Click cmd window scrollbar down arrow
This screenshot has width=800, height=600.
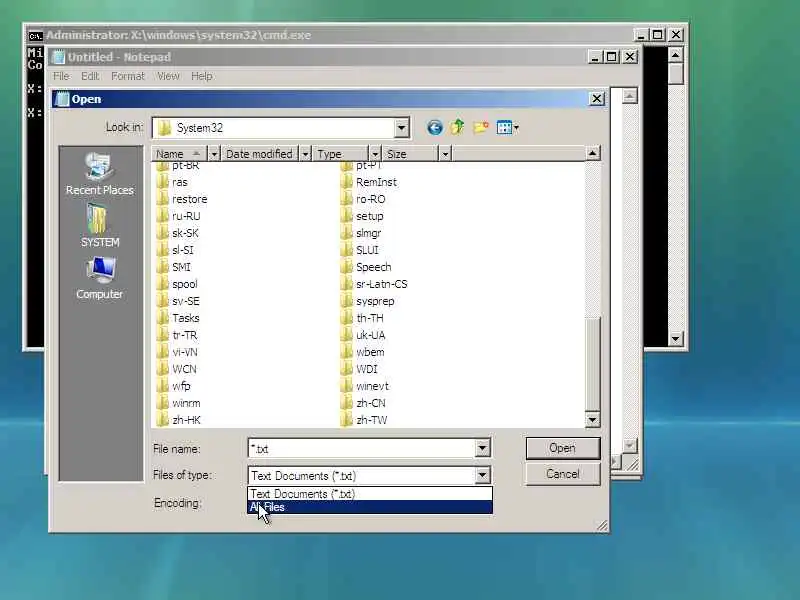[676, 338]
